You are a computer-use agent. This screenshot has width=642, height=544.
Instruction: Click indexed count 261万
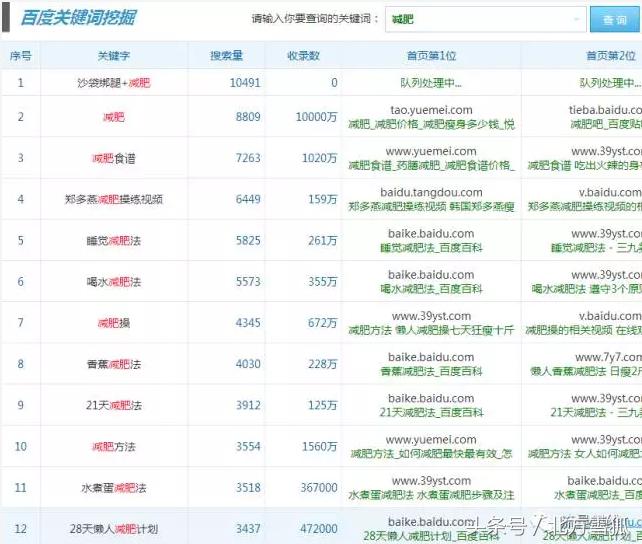323,240
